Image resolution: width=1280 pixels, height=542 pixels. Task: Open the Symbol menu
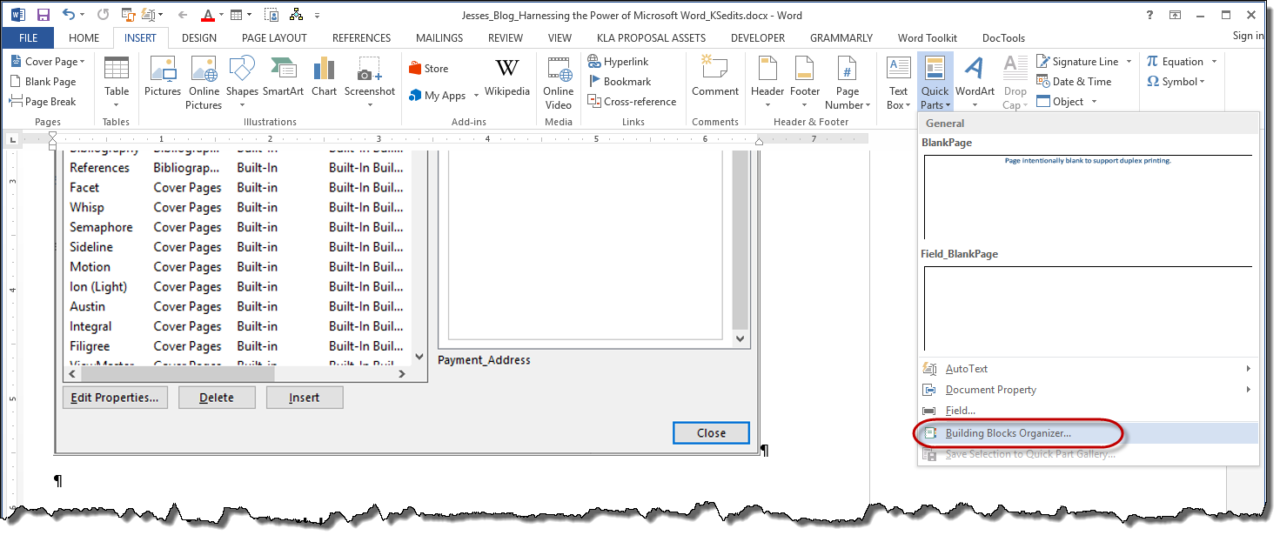click(1176, 81)
